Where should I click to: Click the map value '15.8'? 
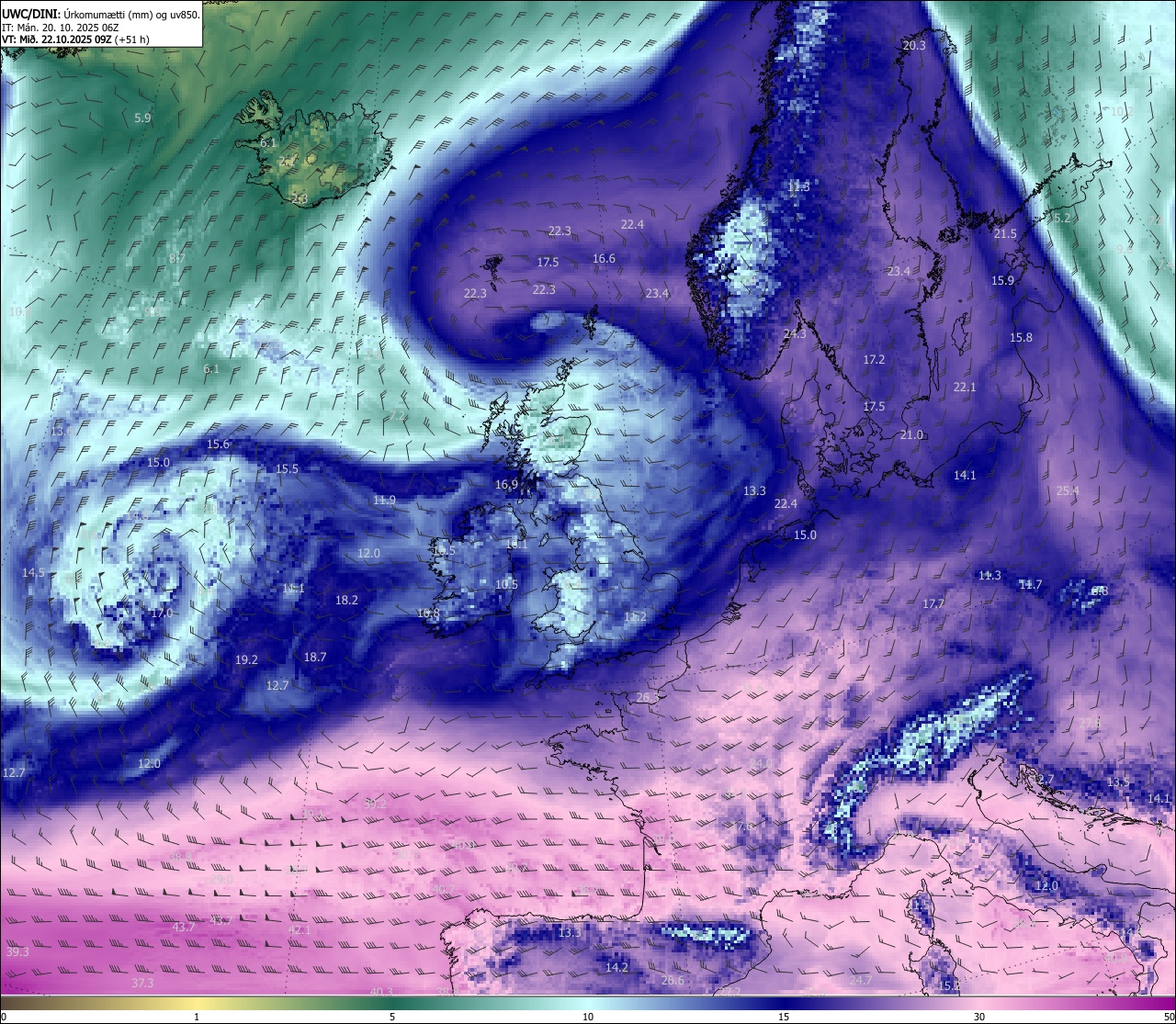point(1021,338)
